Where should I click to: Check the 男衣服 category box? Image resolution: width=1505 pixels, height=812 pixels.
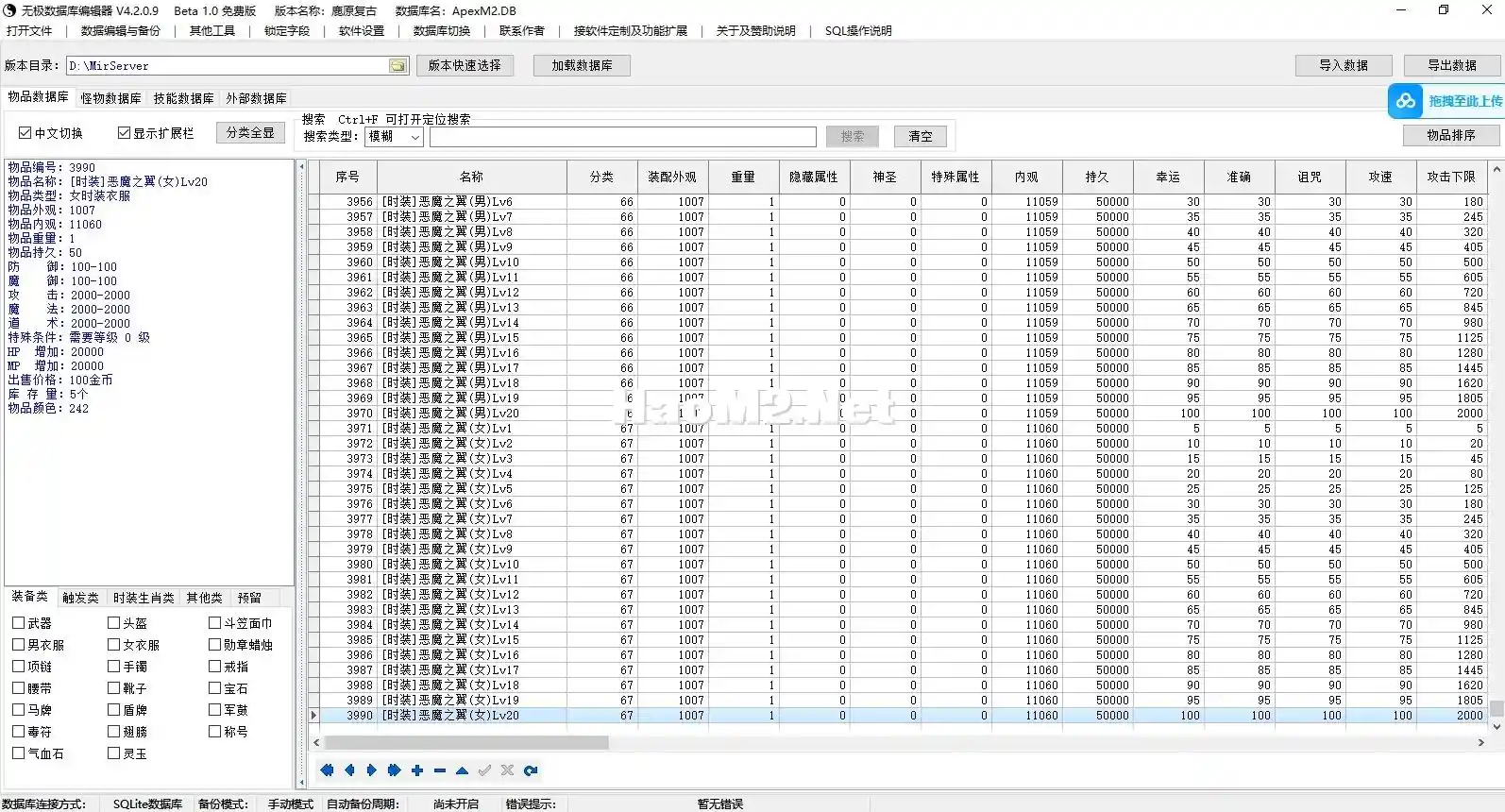click(18, 645)
